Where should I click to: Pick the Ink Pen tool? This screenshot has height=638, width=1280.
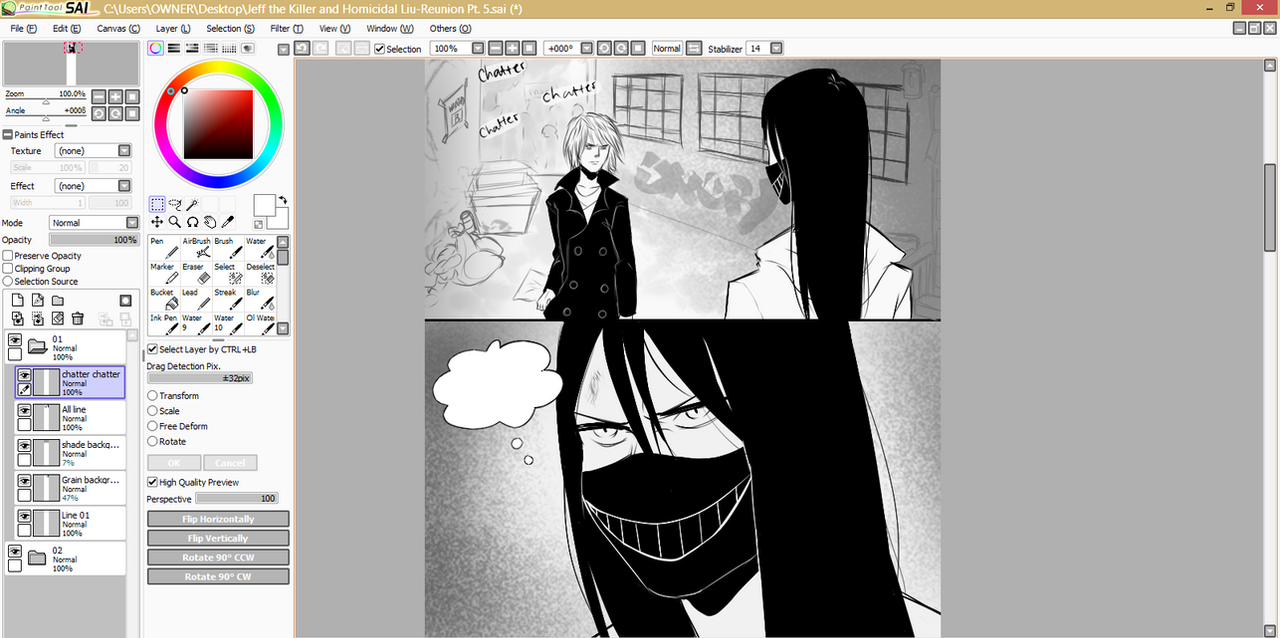[x=162, y=324]
